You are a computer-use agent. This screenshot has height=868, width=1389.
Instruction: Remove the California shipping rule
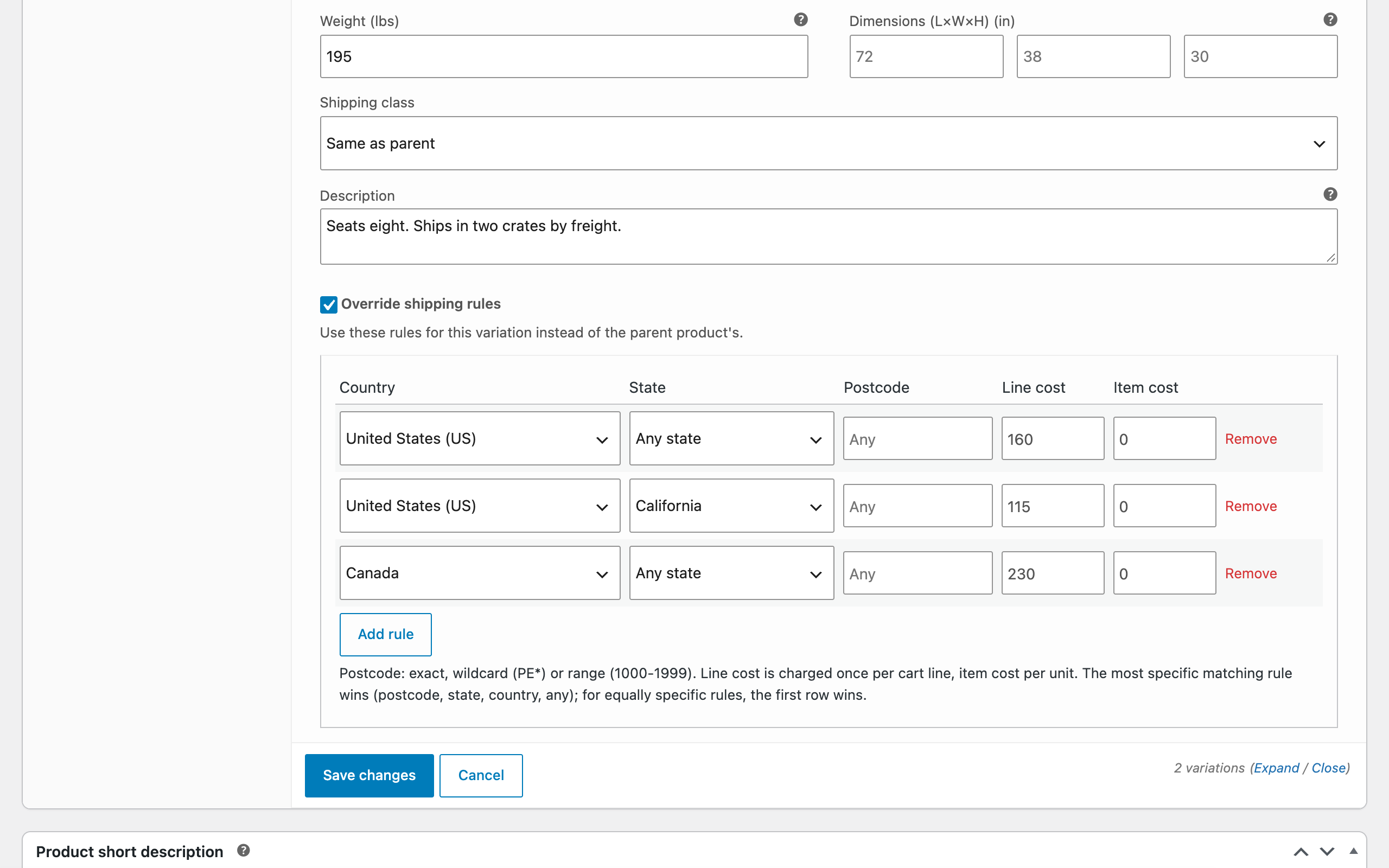(x=1251, y=506)
